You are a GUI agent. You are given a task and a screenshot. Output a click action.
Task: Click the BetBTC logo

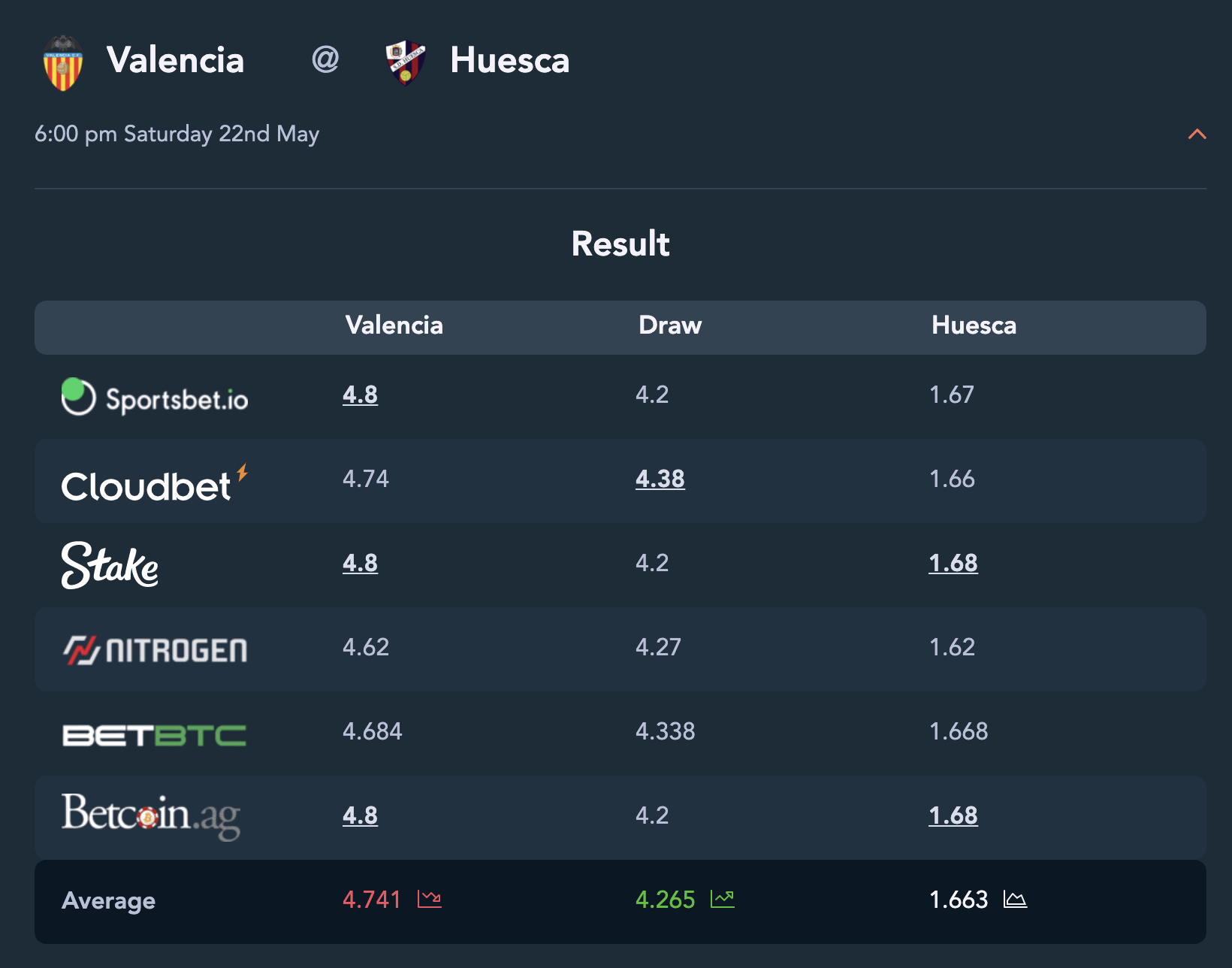(x=154, y=735)
